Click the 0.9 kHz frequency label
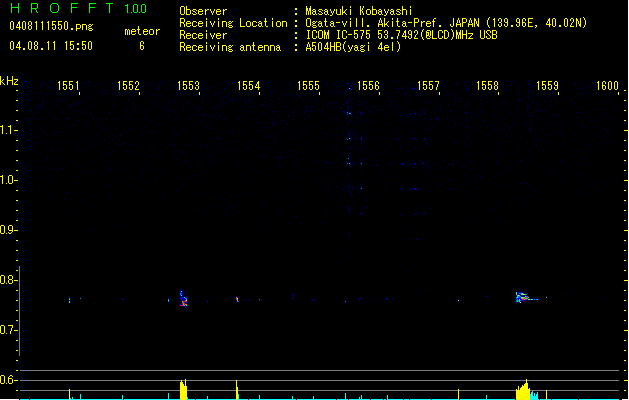Image resolution: width=629 pixels, height=400 pixels. [8, 230]
